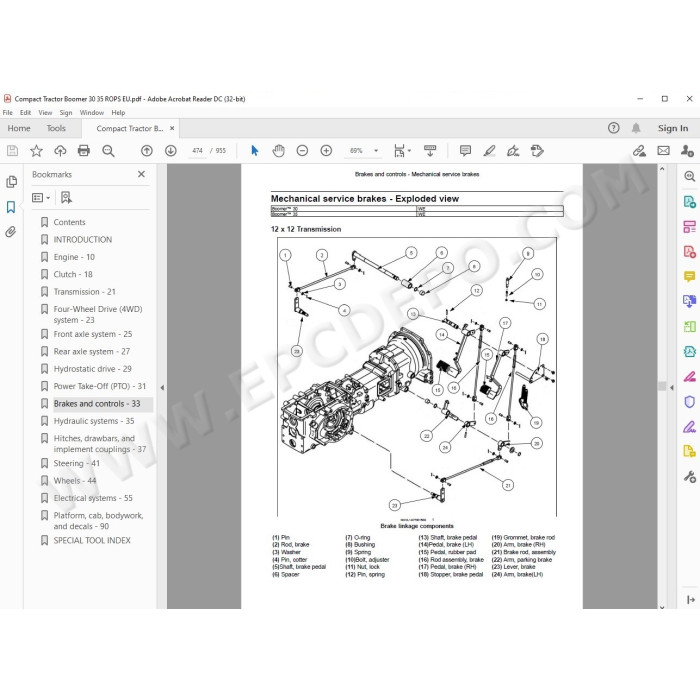Click the upload to cloud icon
Screen dimensions: 700x700
[60, 151]
